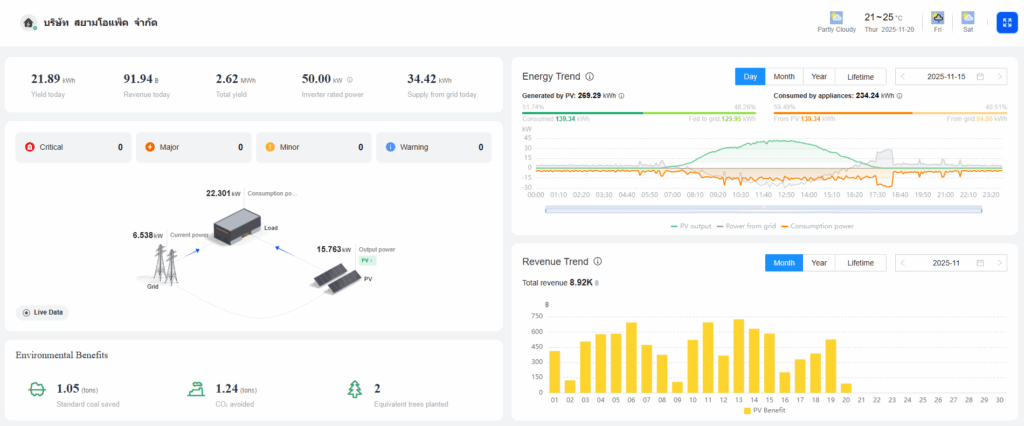1024x426 pixels.
Task: Click the calendar icon in Energy Trend date
Action: [x=980, y=77]
